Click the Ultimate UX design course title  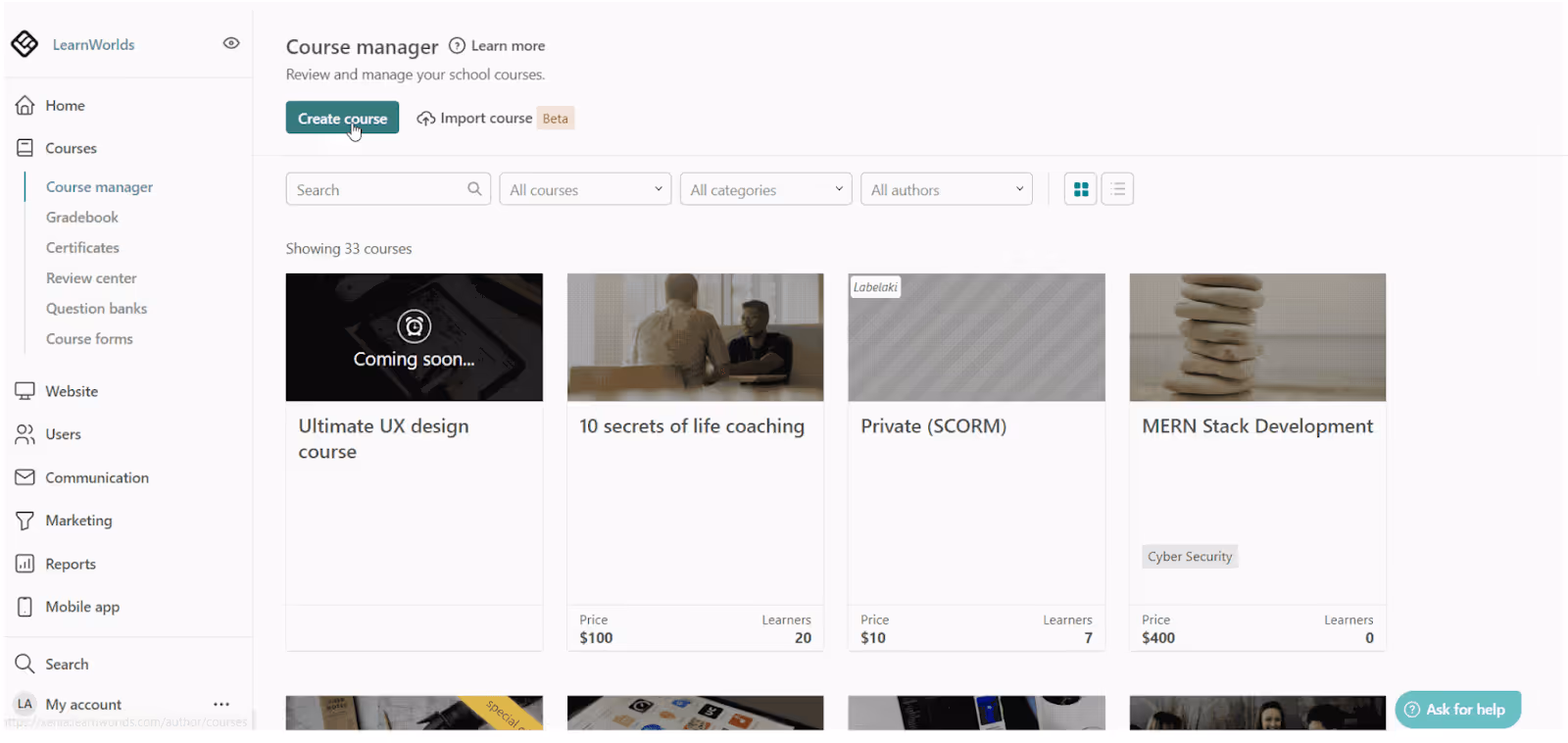383,439
